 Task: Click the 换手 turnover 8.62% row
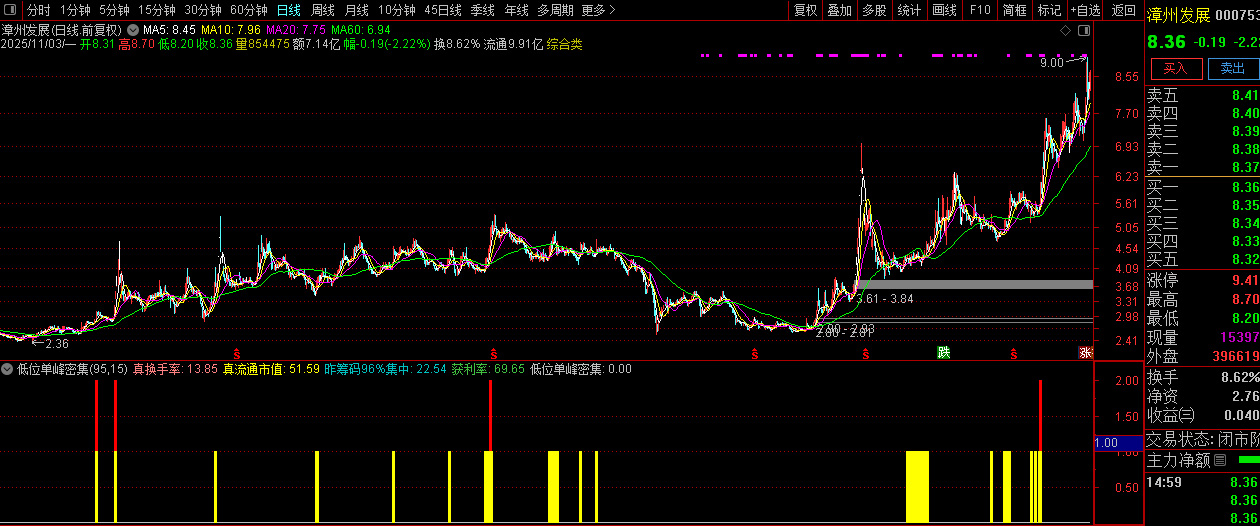(x=1202, y=377)
